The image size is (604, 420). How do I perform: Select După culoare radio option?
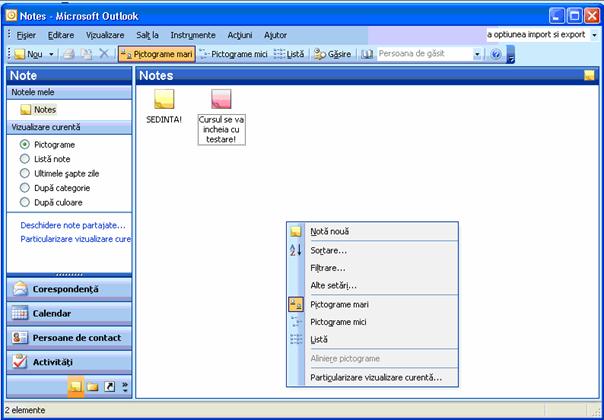coord(25,202)
